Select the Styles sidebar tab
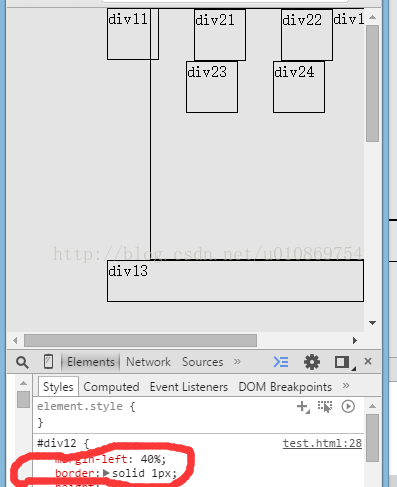This screenshot has width=397, height=487. (58, 387)
